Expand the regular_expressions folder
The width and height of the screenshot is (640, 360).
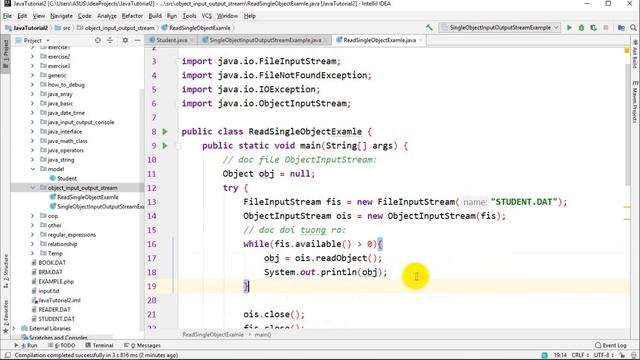point(32,235)
